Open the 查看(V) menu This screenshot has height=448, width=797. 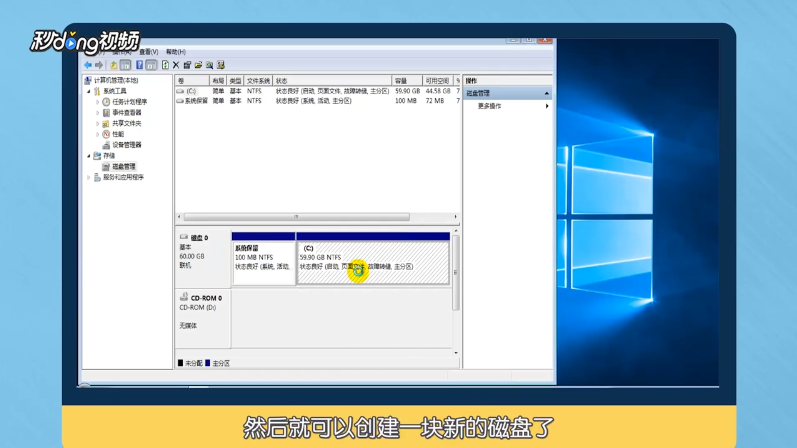[x=148, y=52]
